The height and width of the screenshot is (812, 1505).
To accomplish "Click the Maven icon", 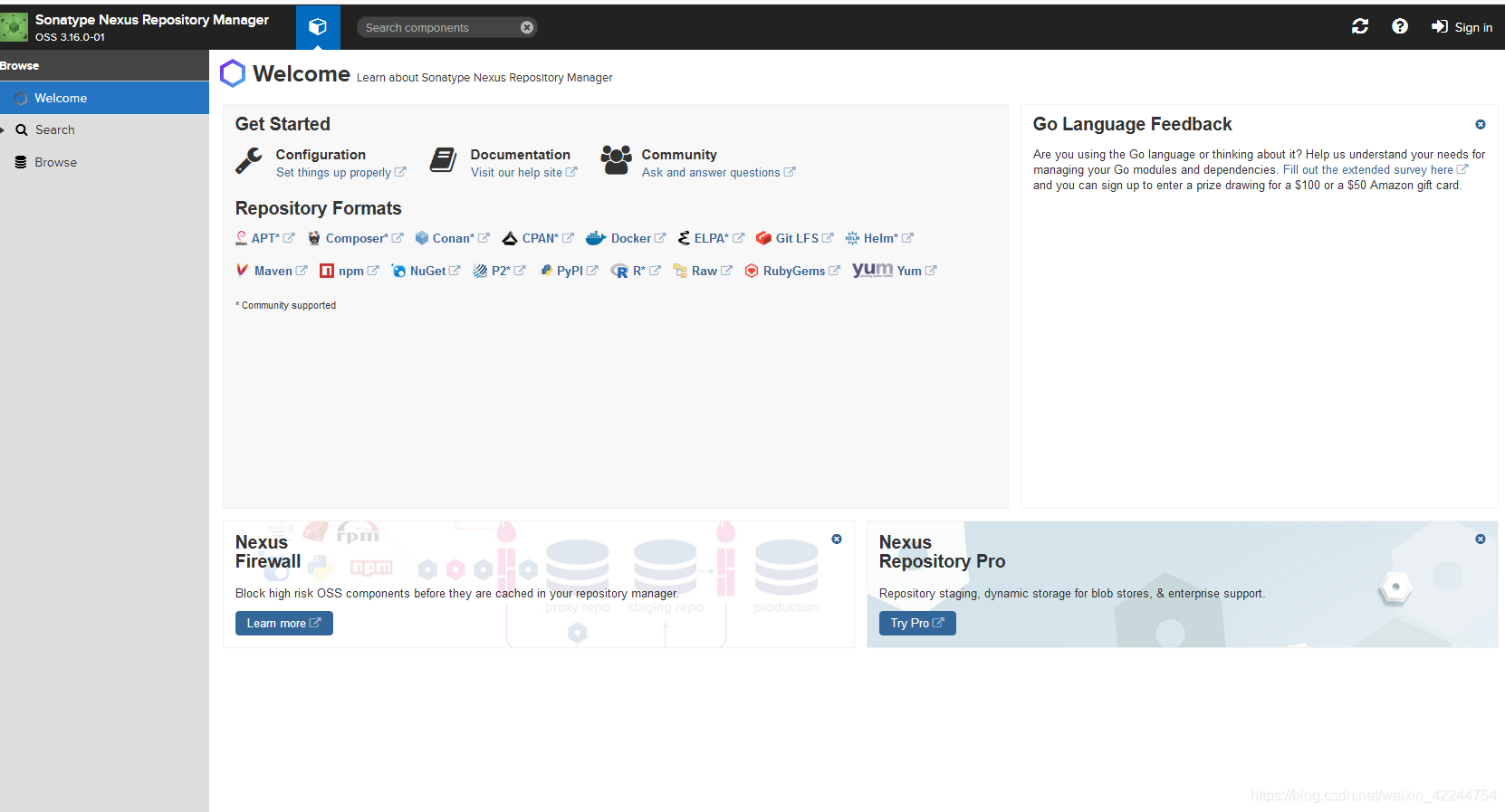I will pyautogui.click(x=243, y=270).
